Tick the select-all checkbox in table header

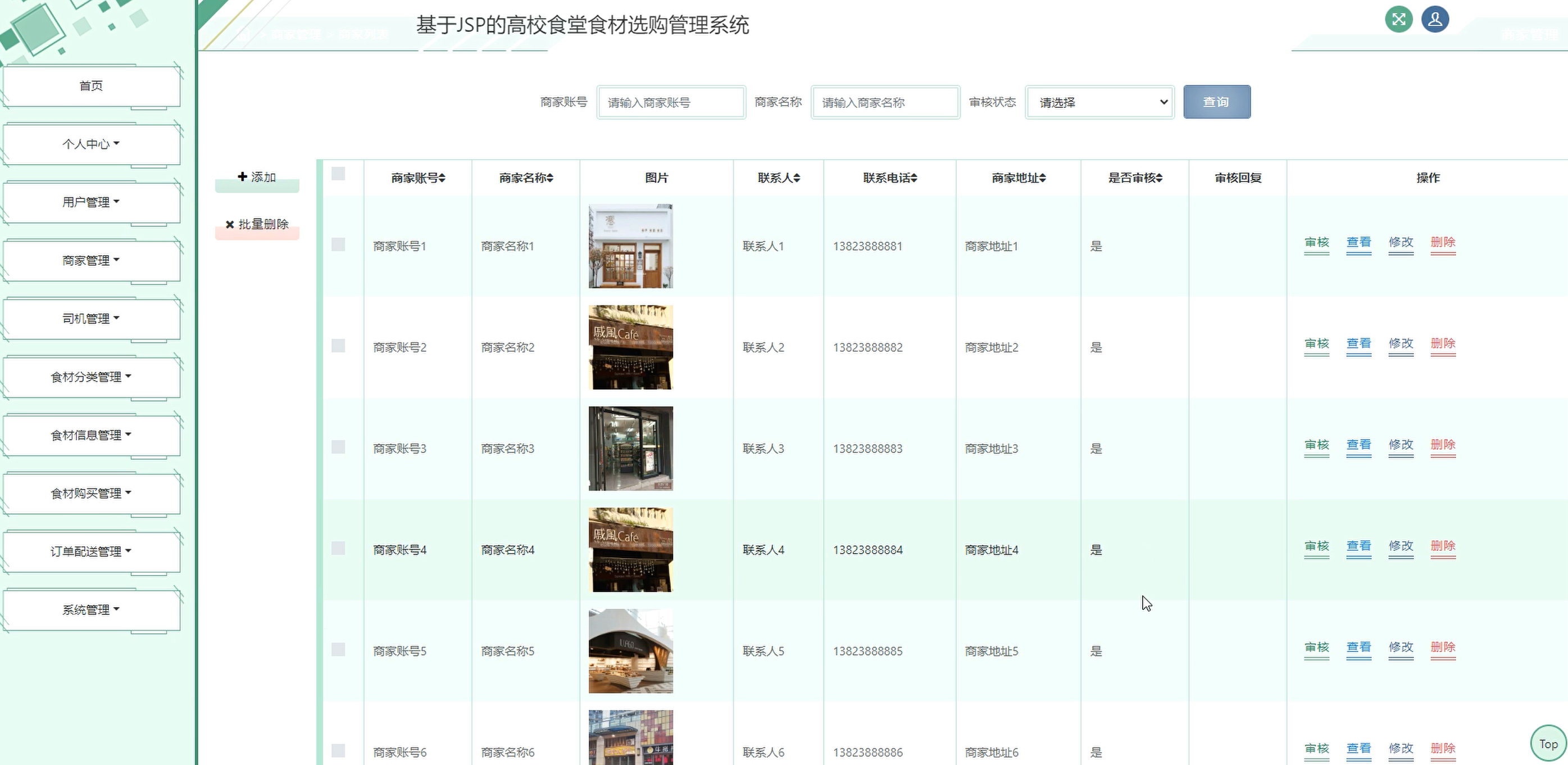tap(338, 174)
